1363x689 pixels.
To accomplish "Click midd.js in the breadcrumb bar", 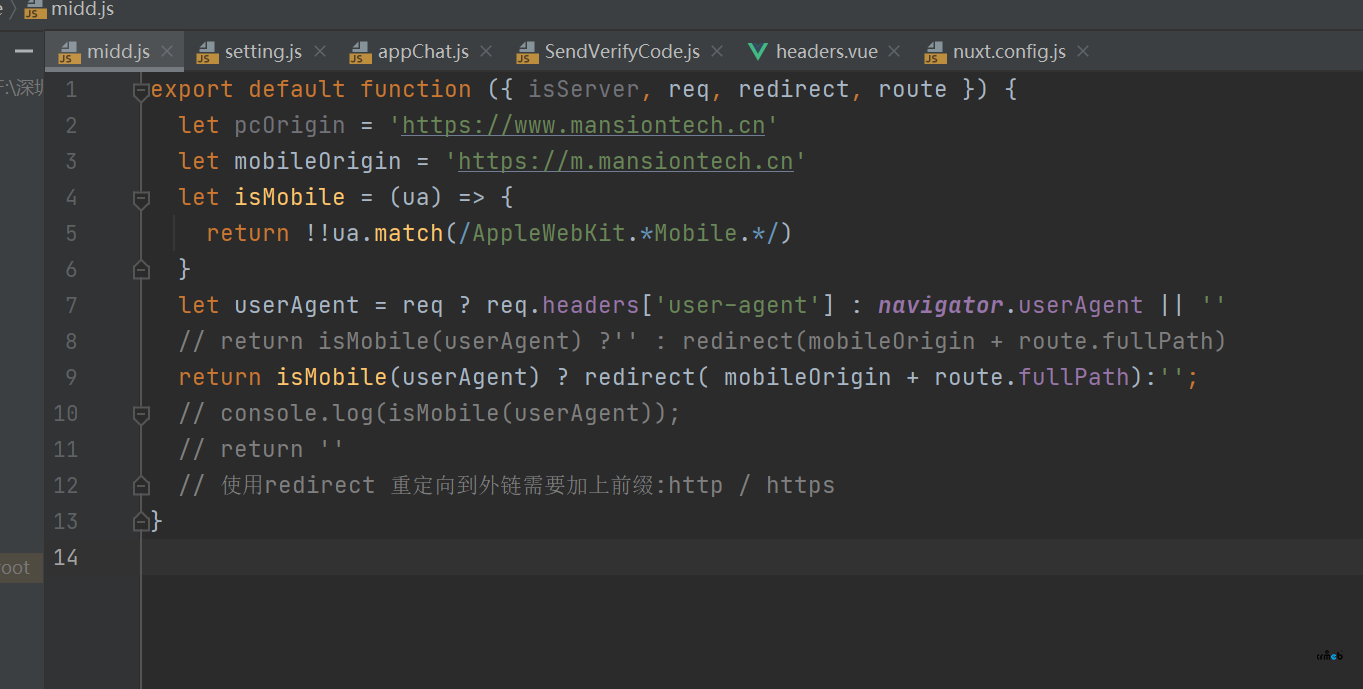I will [x=81, y=9].
